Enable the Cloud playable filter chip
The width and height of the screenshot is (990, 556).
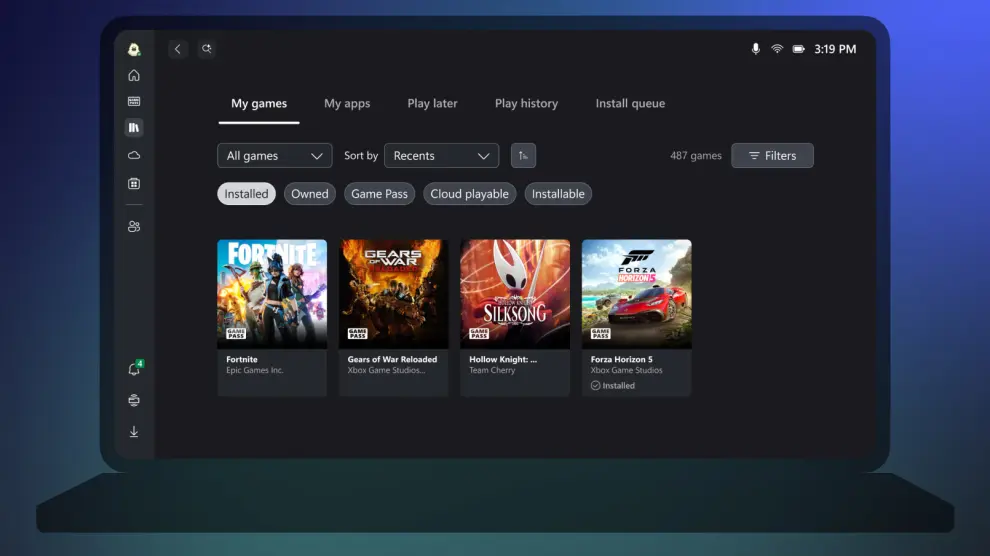(x=469, y=194)
